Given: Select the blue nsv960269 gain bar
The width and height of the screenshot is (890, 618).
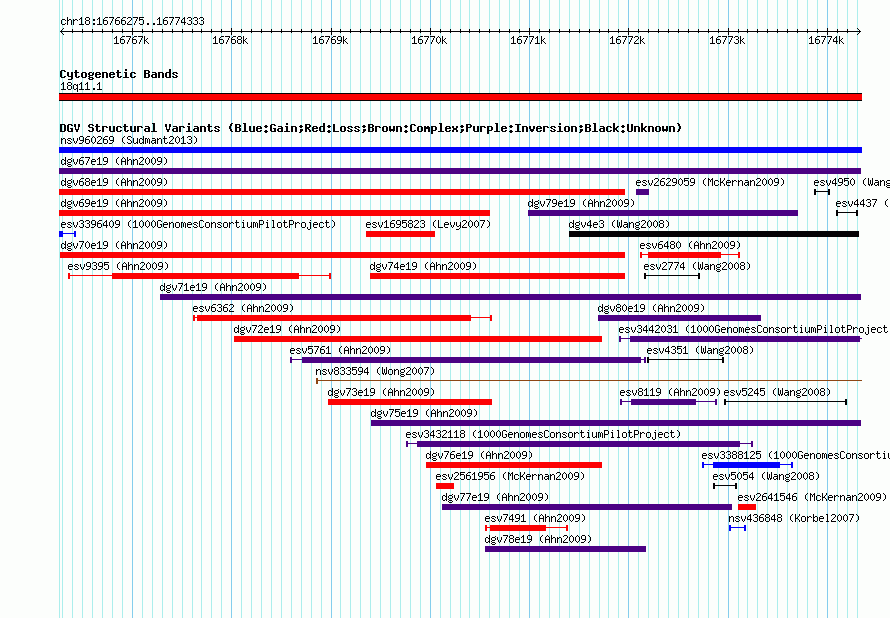Looking at the screenshot, I should click(x=460, y=150).
